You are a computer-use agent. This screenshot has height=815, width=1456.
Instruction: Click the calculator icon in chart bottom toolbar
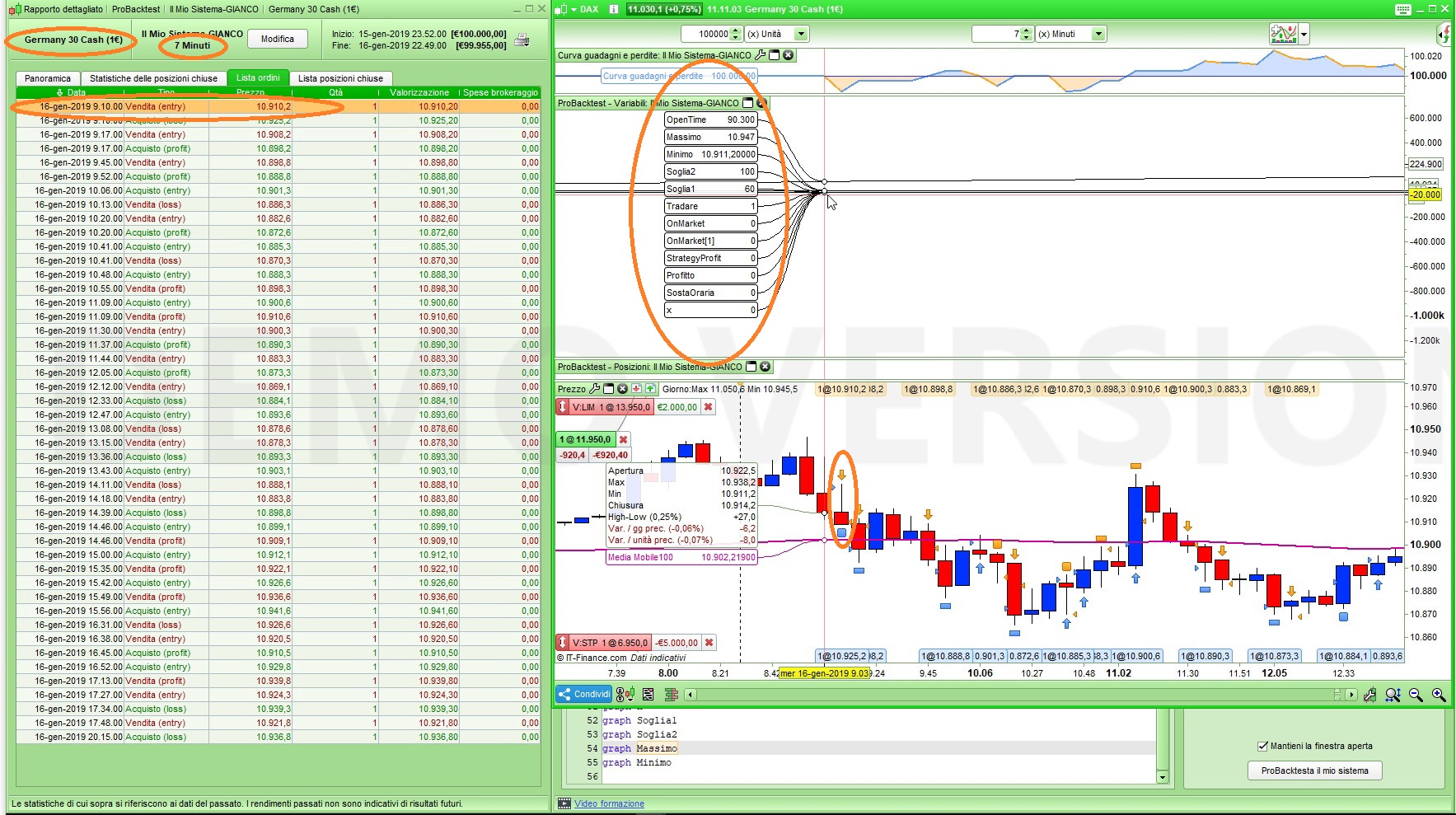click(648, 695)
